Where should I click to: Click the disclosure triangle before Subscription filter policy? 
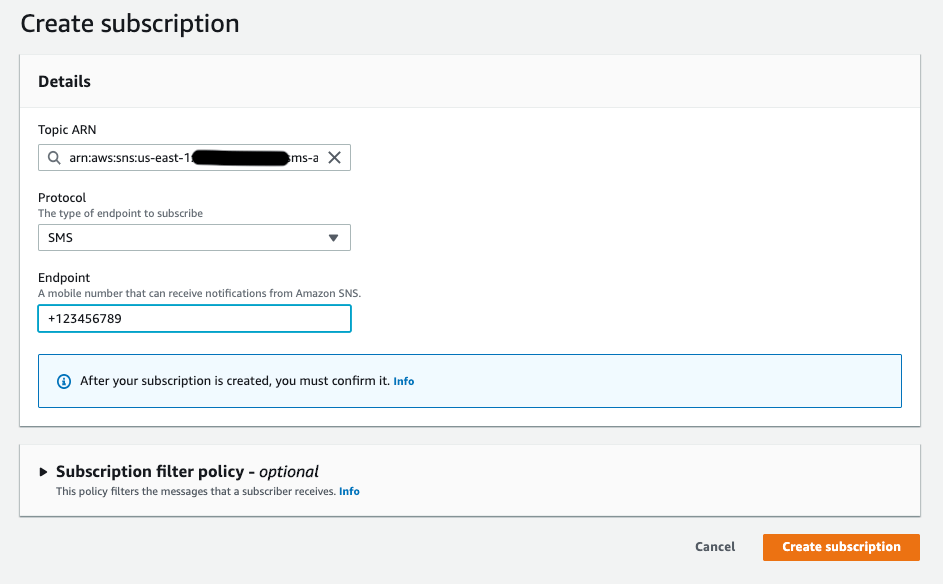tap(41, 471)
